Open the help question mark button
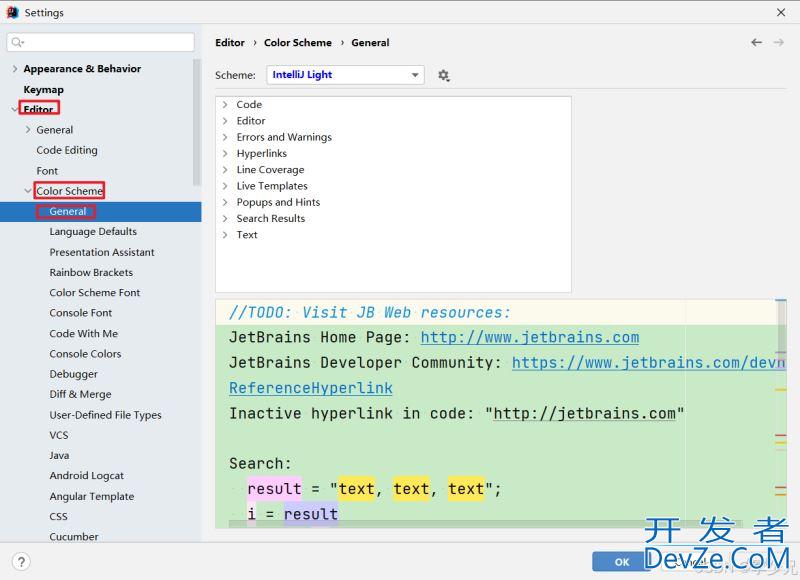 point(21,562)
